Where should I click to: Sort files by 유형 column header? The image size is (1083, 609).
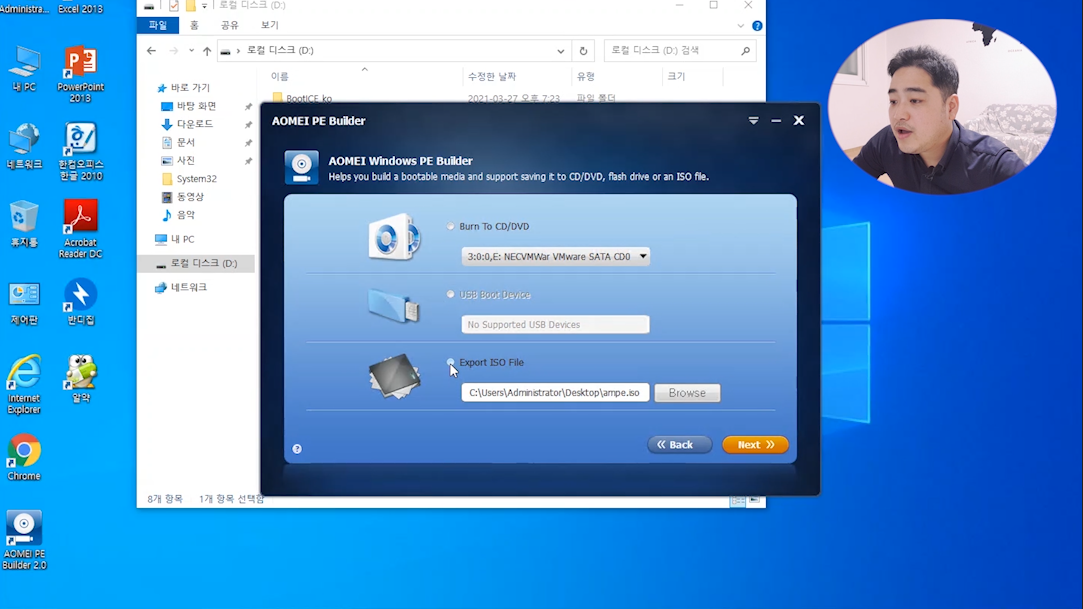pos(586,77)
